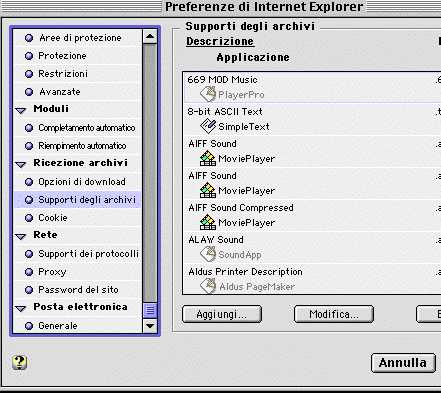This screenshot has width=441, height=393.
Task: Click the Posta elettronica section heading
Action: (80, 307)
